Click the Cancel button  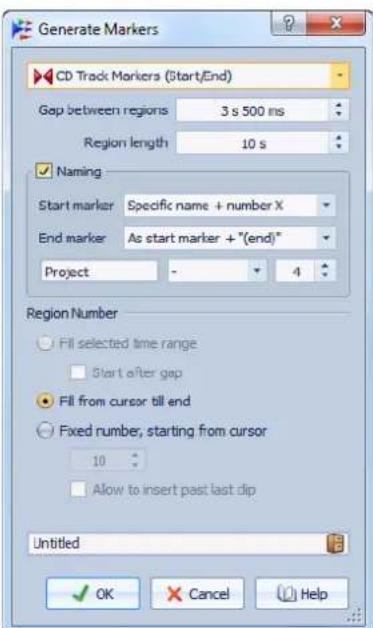click(198, 594)
